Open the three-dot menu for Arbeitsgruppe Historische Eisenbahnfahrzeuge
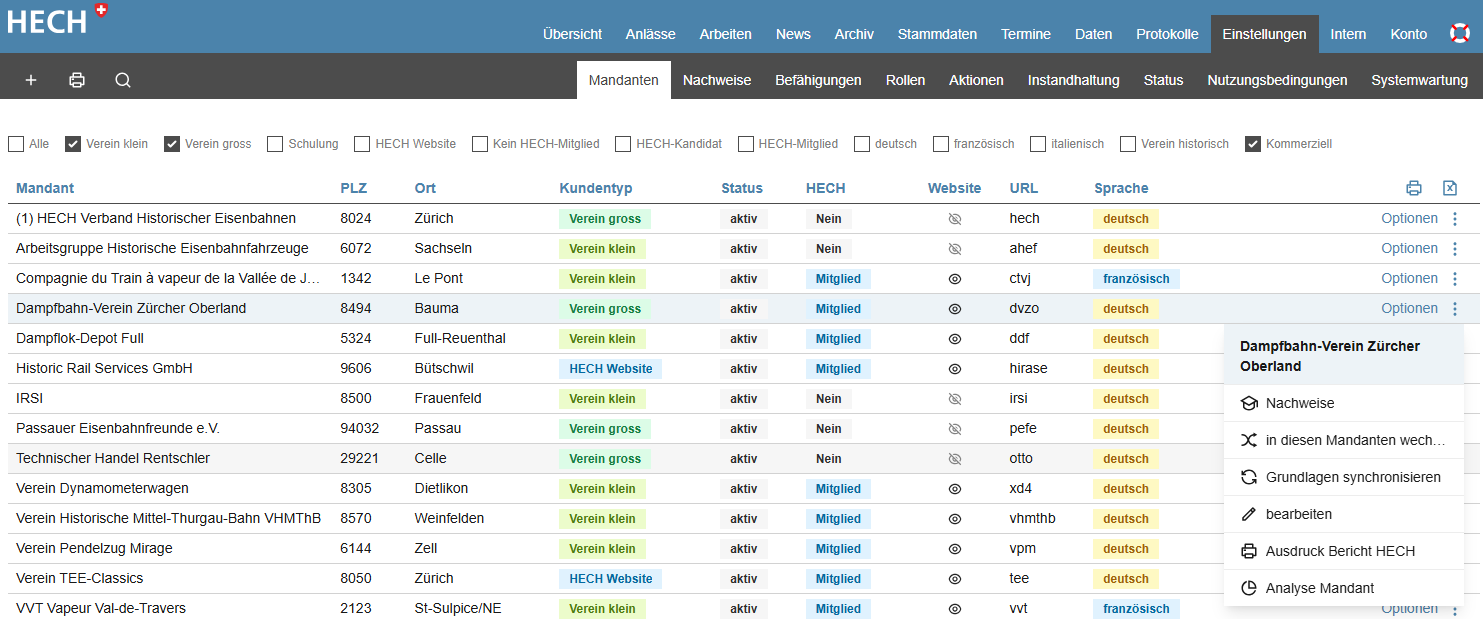Viewport: 1483px width, 619px height. click(1455, 249)
